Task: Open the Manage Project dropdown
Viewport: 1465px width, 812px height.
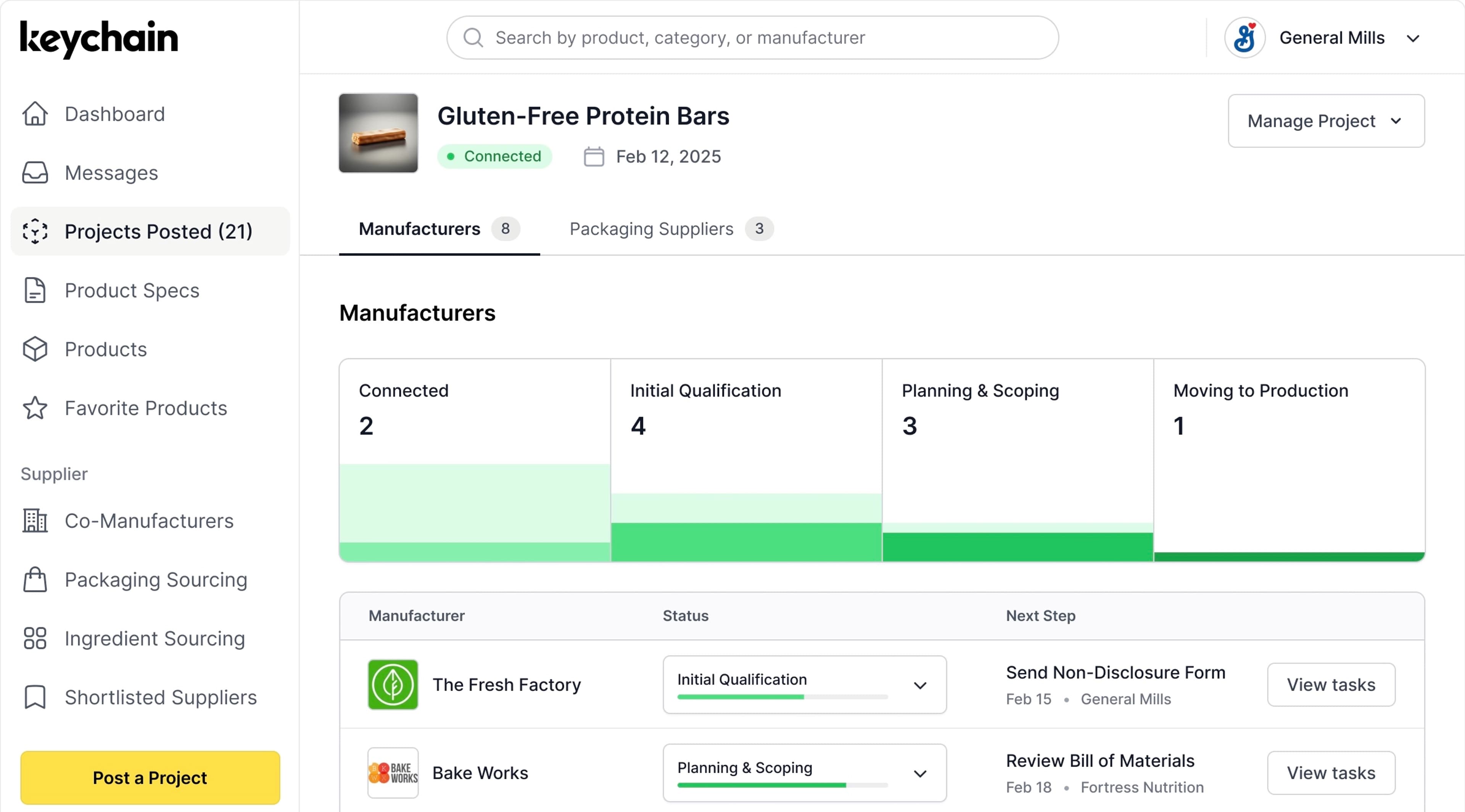Action: pyautogui.click(x=1326, y=121)
